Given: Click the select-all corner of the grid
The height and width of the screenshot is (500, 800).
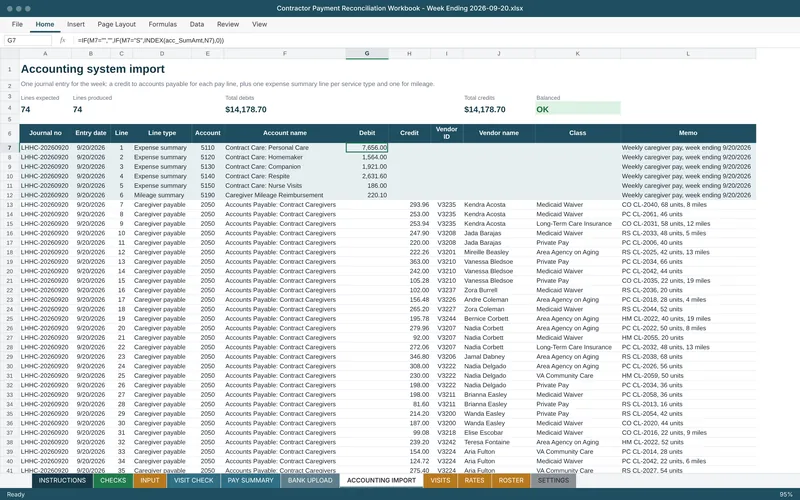Looking at the screenshot, I should tap(9, 54).
